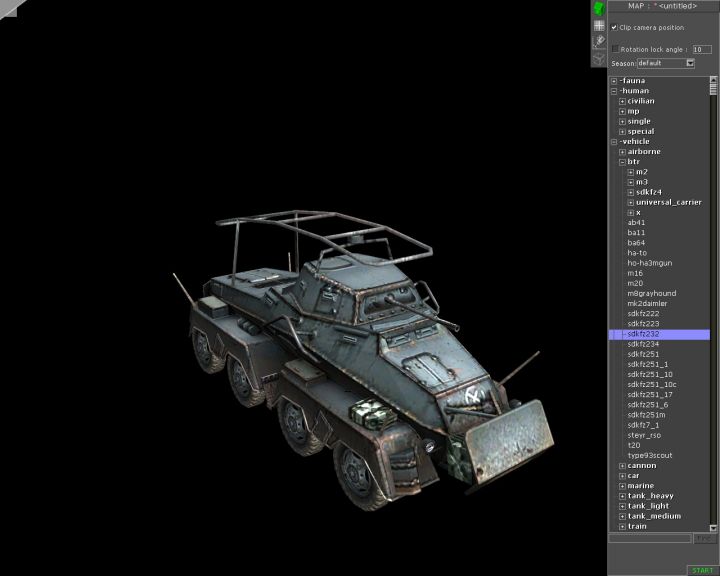Enable Rotation lock angle checkbox
720x576 pixels.
[x=615, y=48]
